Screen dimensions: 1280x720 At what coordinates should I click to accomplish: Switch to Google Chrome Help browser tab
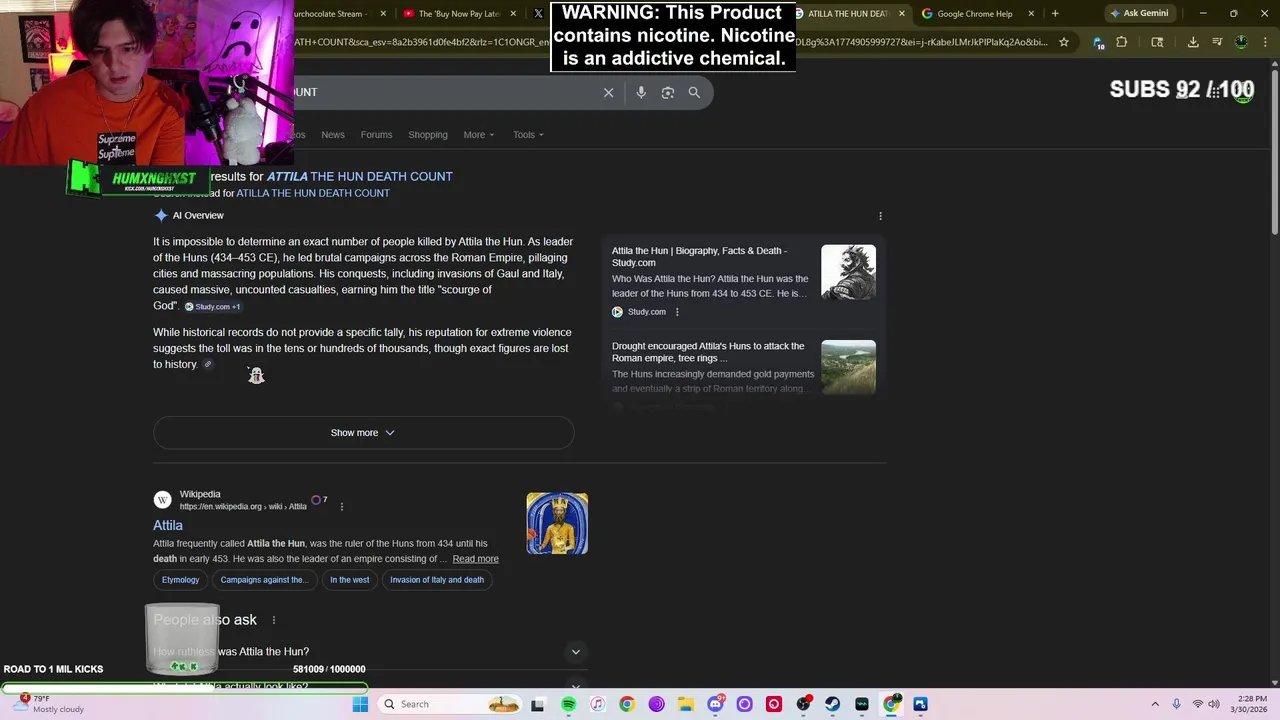click(x=974, y=13)
